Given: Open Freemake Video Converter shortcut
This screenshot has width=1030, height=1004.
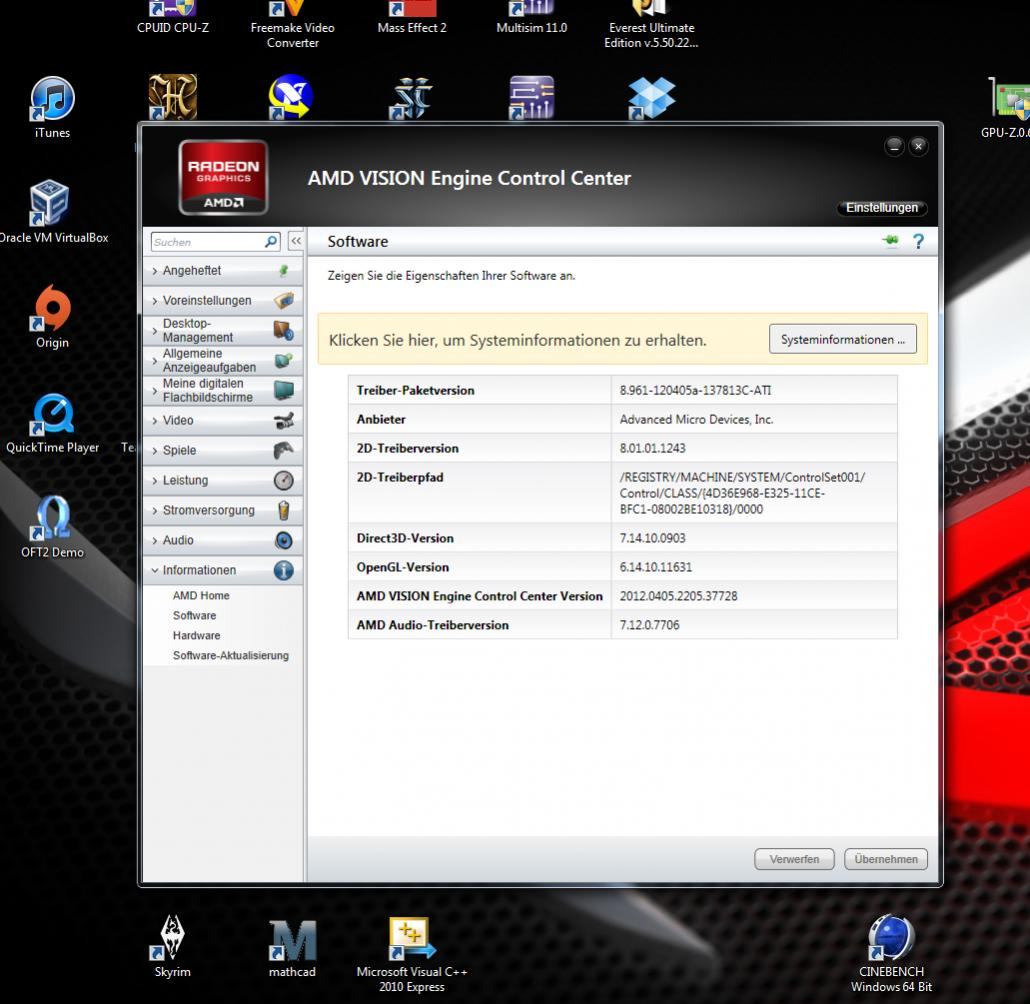Looking at the screenshot, I should click(292, 26).
